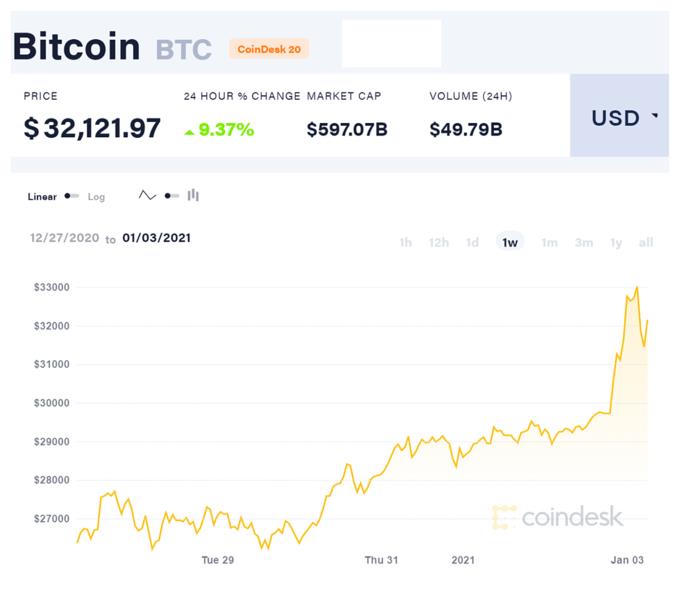Click the candlestick chart type icon
Viewport: 679px width, 610px height.
[x=193, y=196]
